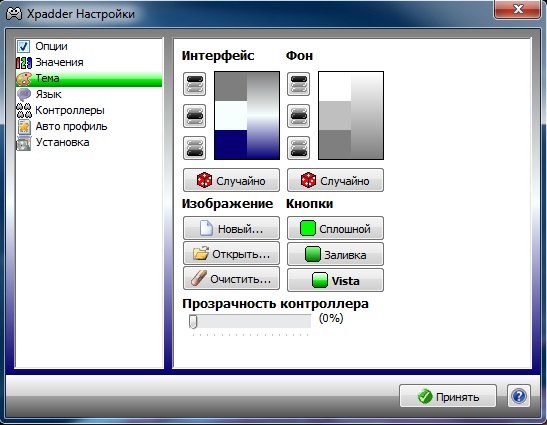Randomize the Интерфейс colors with Случайно
This screenshot has width=547, height=425.
(x=231, y=180)
